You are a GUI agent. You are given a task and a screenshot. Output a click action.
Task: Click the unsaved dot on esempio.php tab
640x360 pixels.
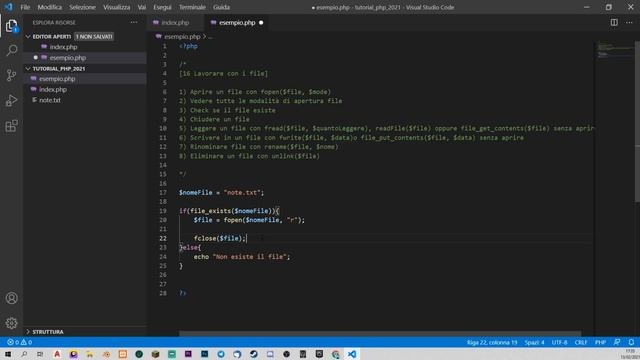(261, 22)
